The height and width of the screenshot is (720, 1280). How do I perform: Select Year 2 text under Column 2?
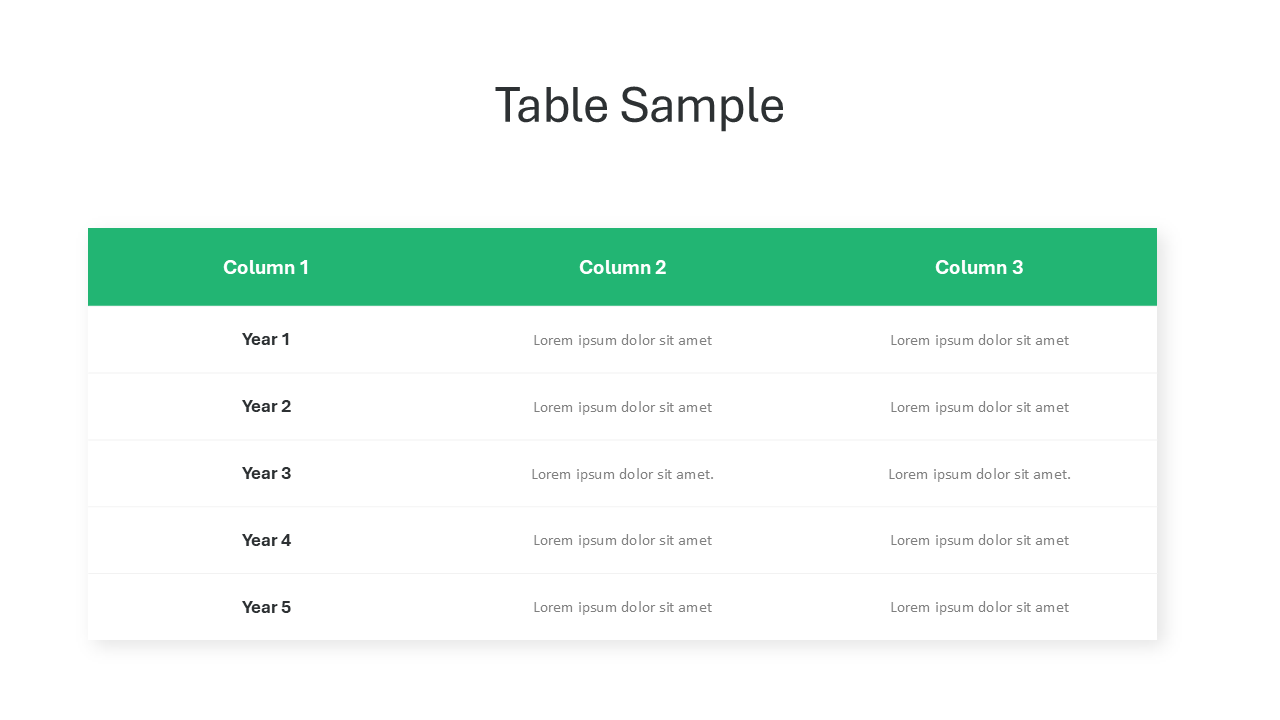(x=622, y=407)
